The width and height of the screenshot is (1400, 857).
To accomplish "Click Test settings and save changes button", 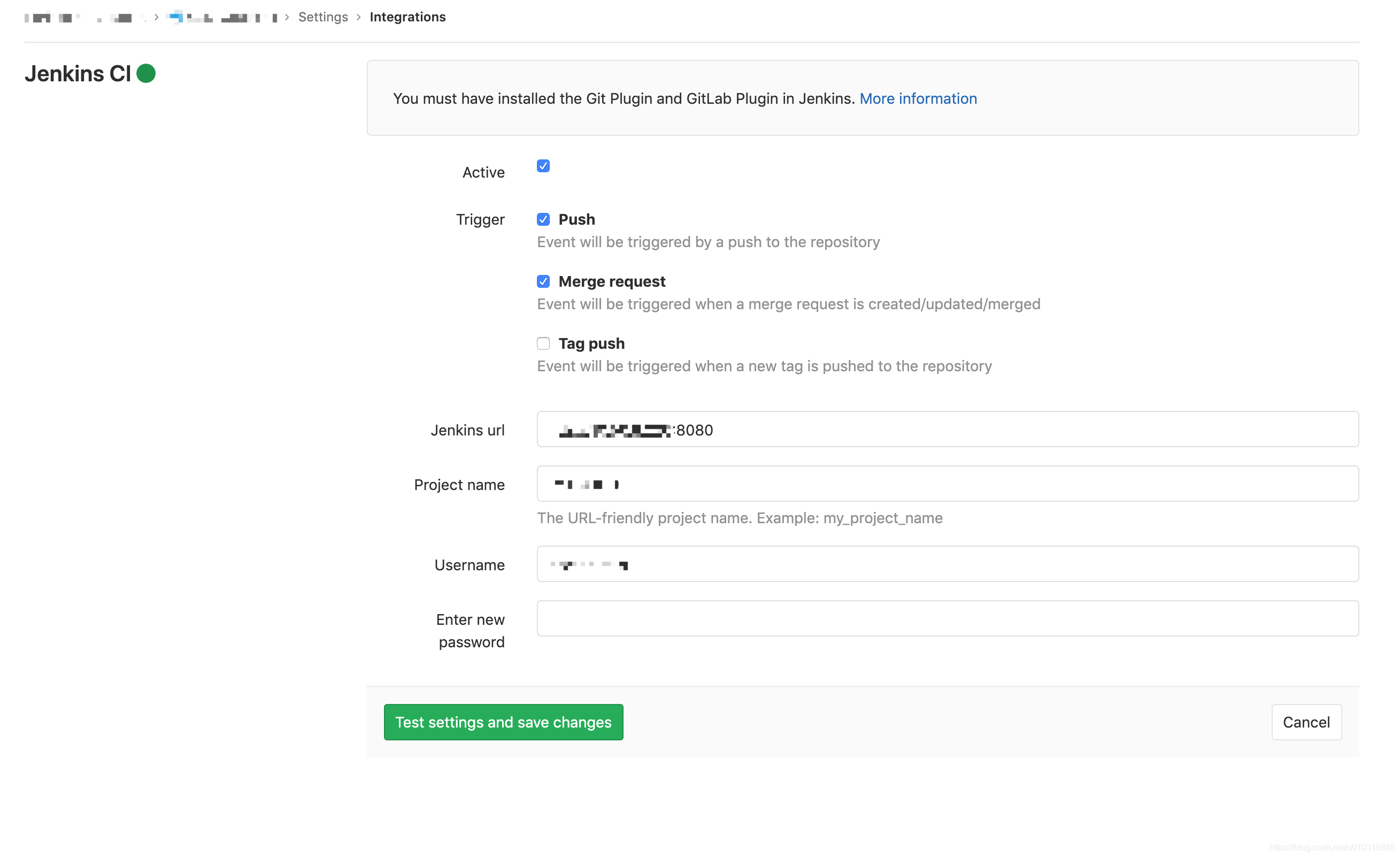I will point(503,721).
